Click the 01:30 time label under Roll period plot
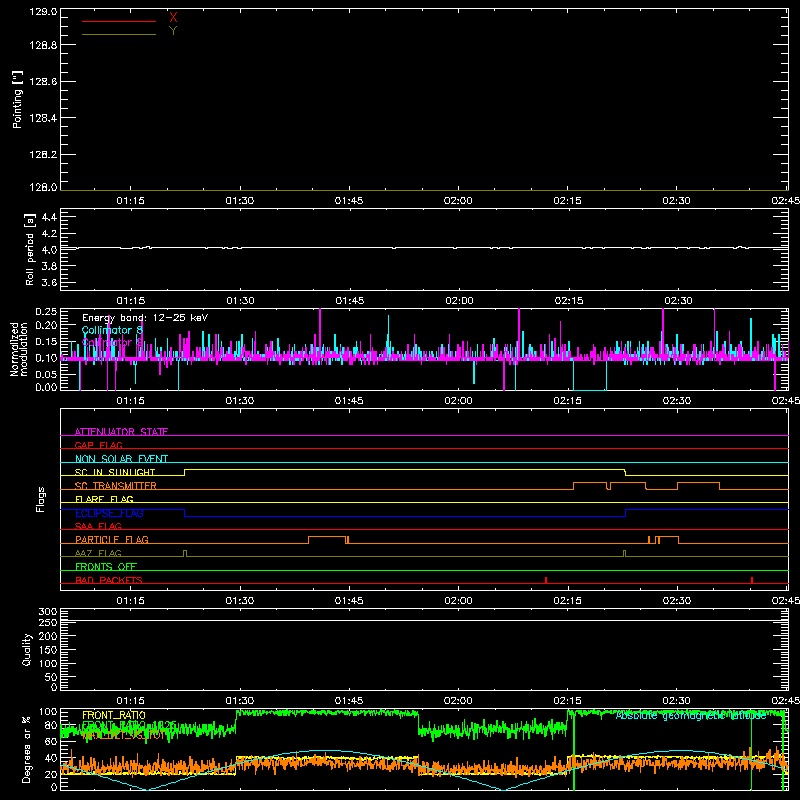 click(240, 301)
